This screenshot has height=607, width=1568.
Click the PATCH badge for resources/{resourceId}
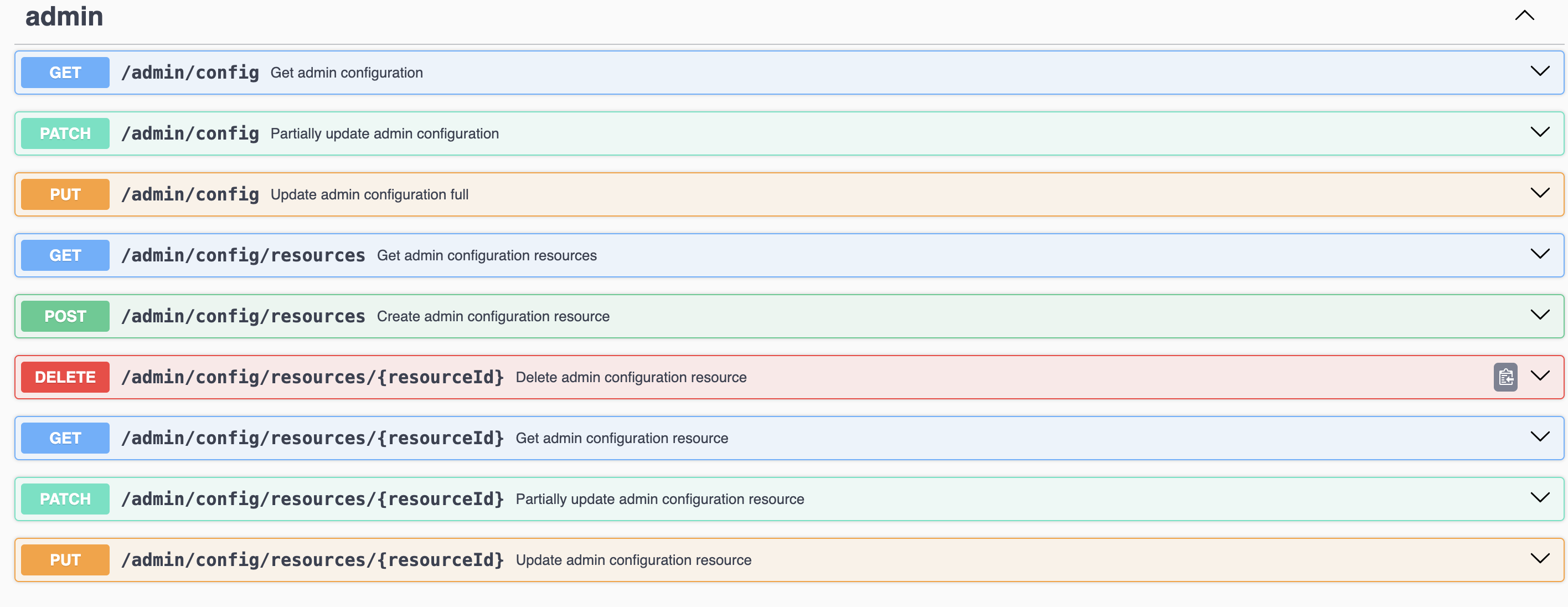65,498
